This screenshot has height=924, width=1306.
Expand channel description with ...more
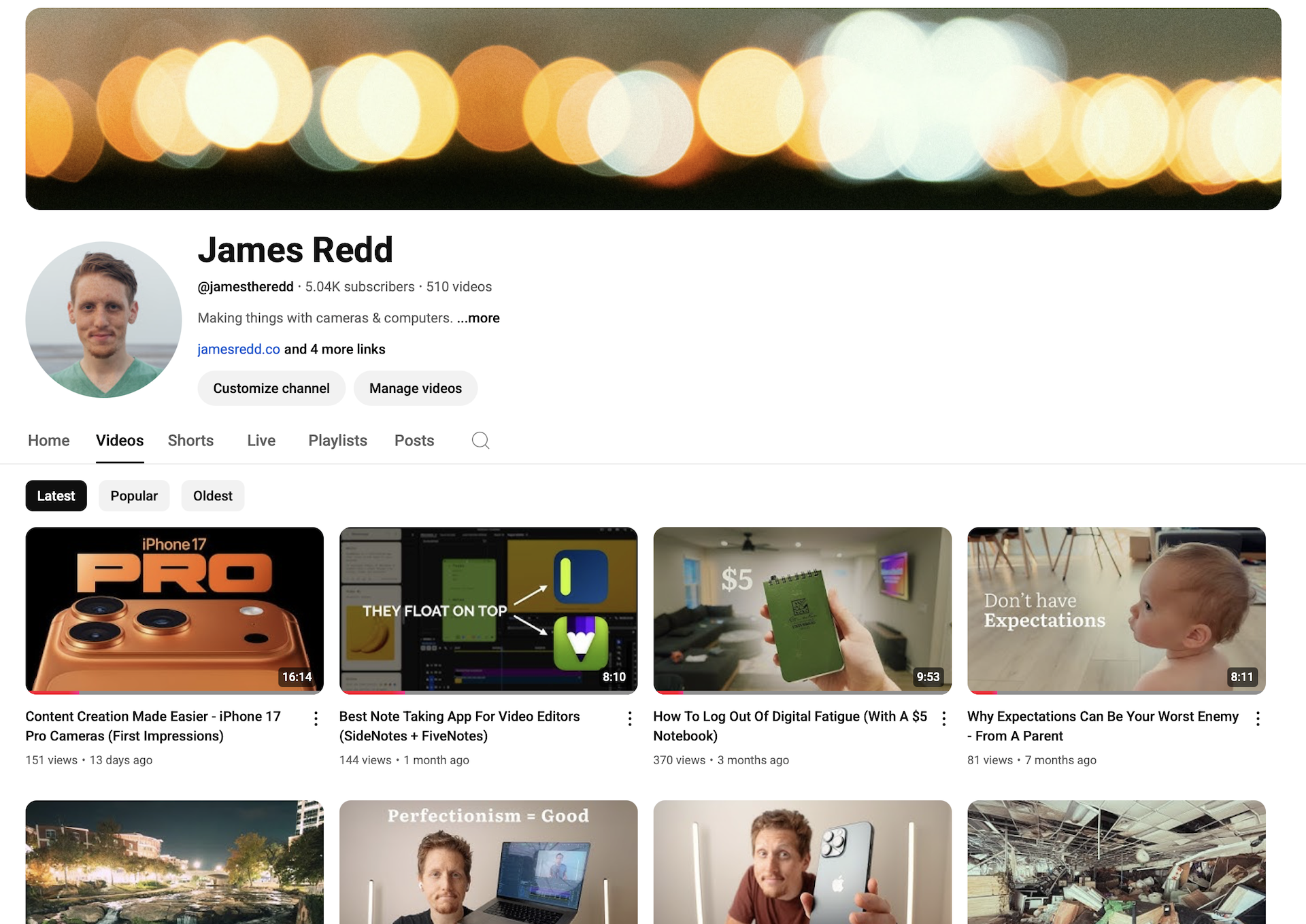coord(479,318)
